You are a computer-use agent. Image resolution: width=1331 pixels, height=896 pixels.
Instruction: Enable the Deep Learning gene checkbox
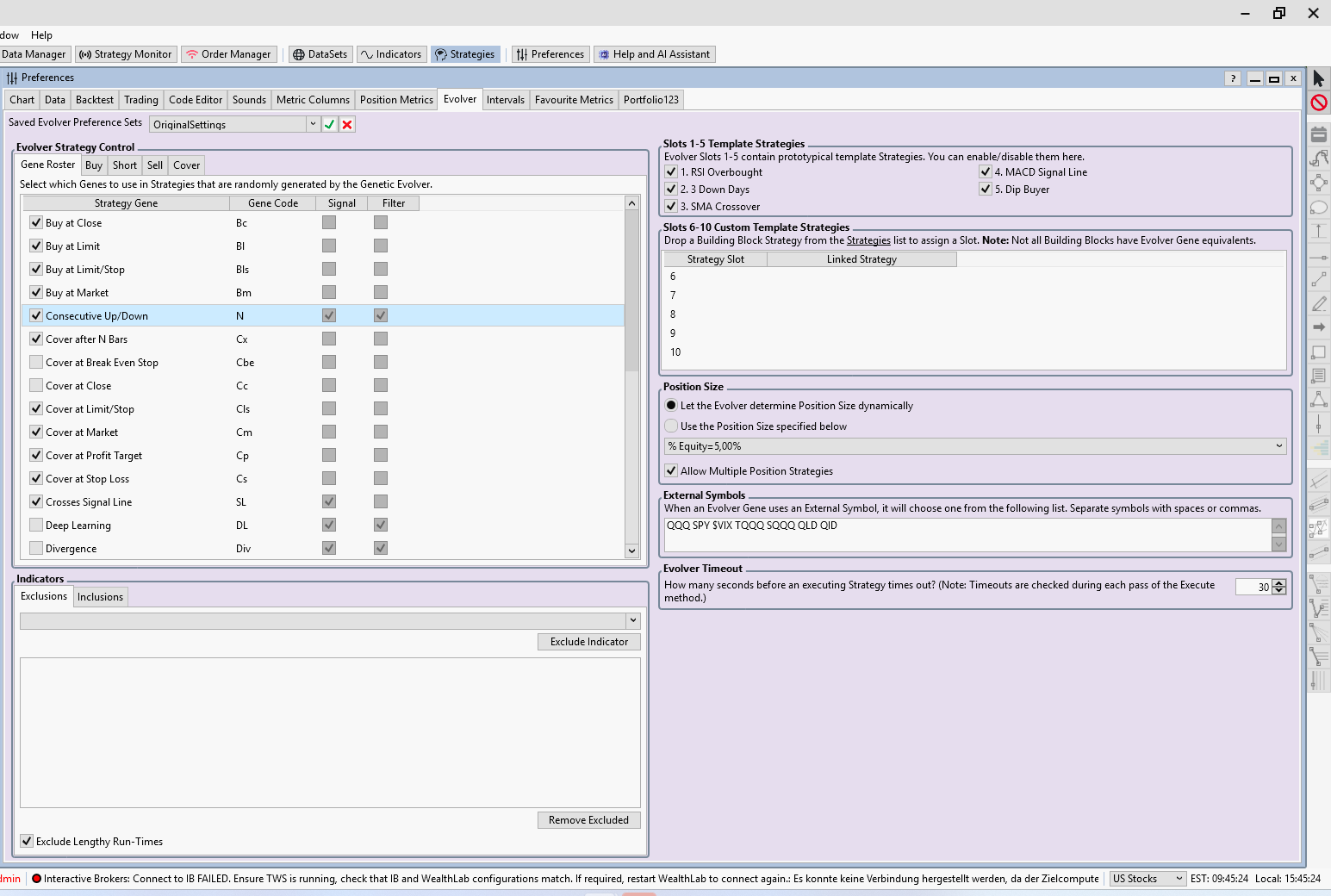36,525
